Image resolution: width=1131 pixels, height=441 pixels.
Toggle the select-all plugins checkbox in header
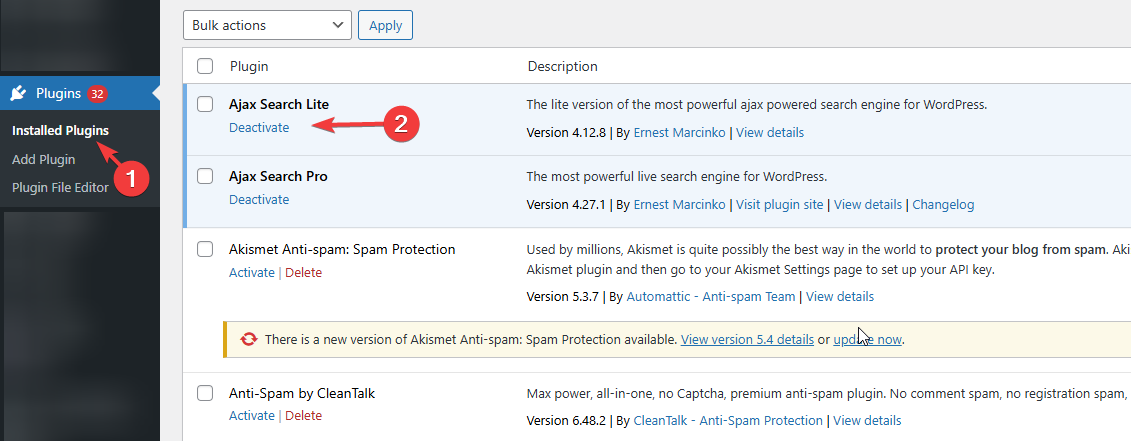click(206, 66)
